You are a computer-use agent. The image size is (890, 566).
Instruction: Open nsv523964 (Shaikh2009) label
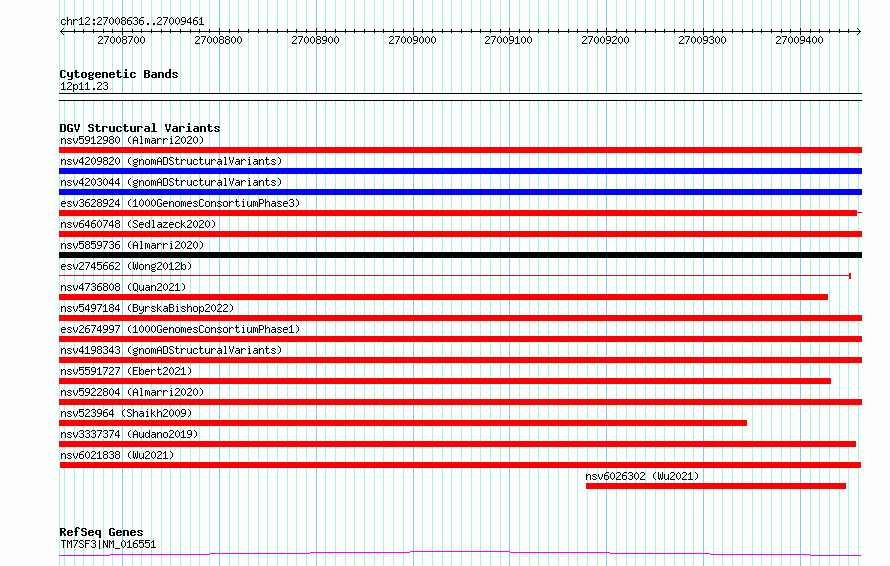[x=126, y=413]
